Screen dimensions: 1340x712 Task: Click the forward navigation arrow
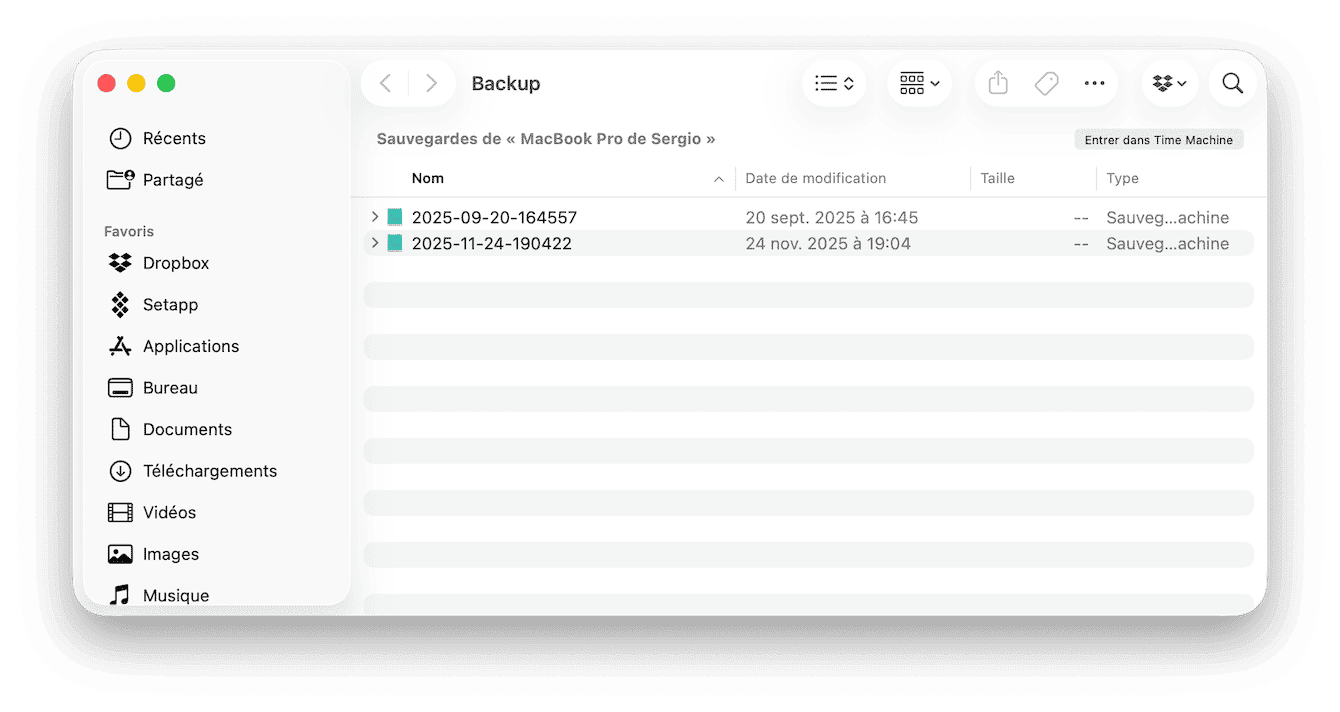tap(431, 84)
